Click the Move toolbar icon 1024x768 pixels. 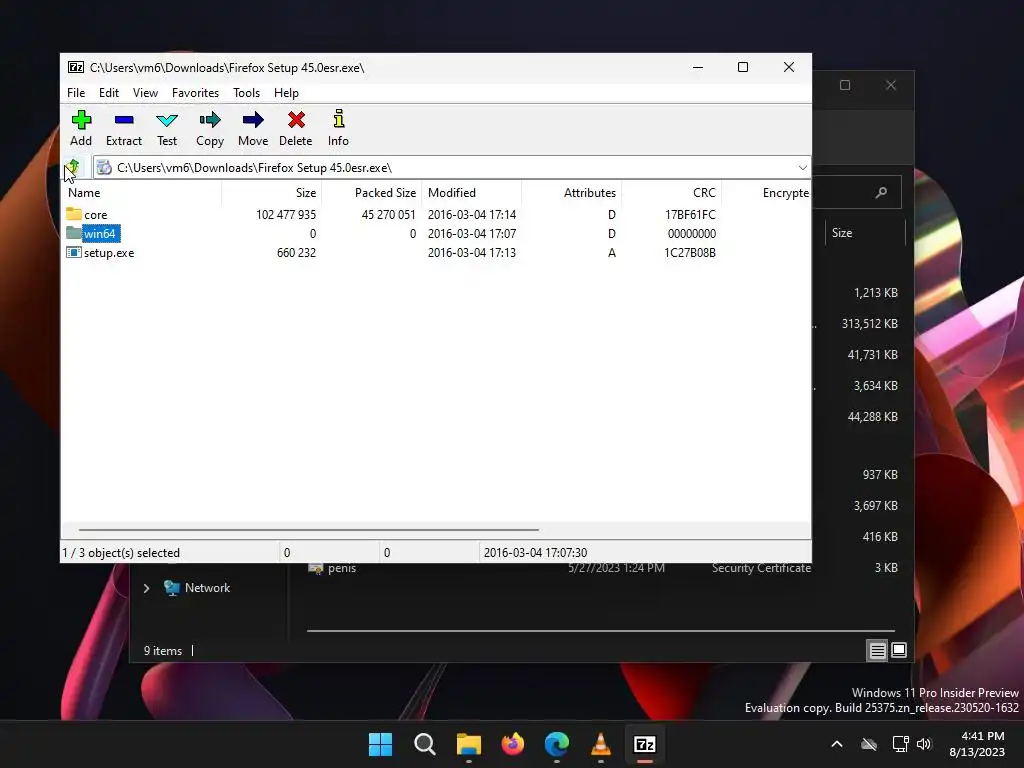point(253,120)
